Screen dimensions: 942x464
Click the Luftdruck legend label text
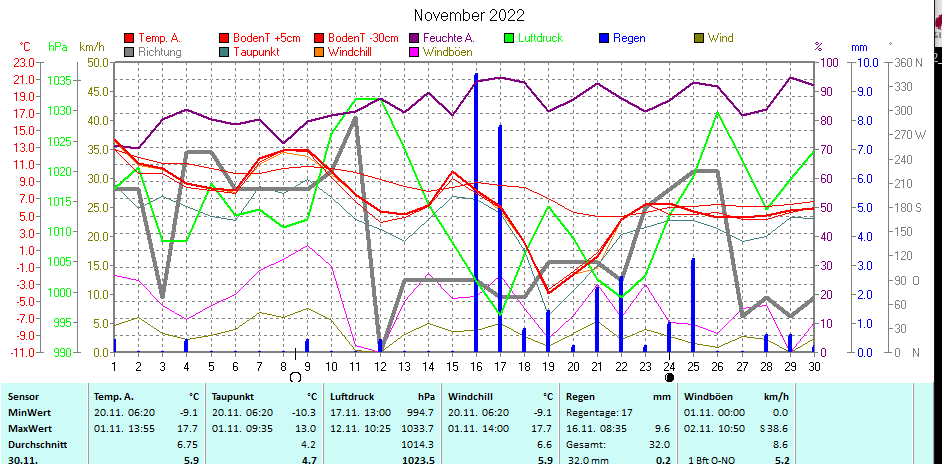[541, 38]
